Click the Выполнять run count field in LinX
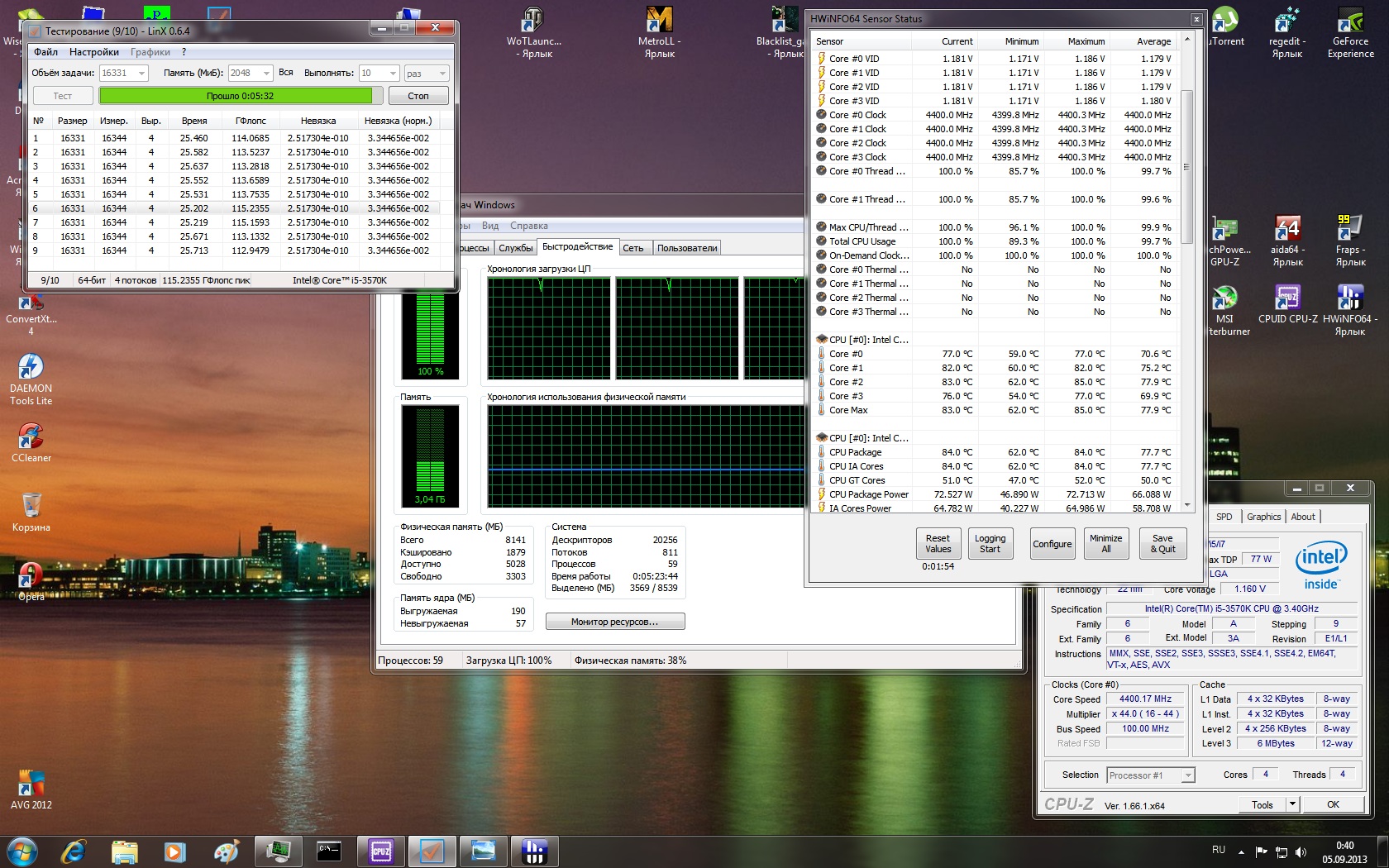 tap(379, 74)
